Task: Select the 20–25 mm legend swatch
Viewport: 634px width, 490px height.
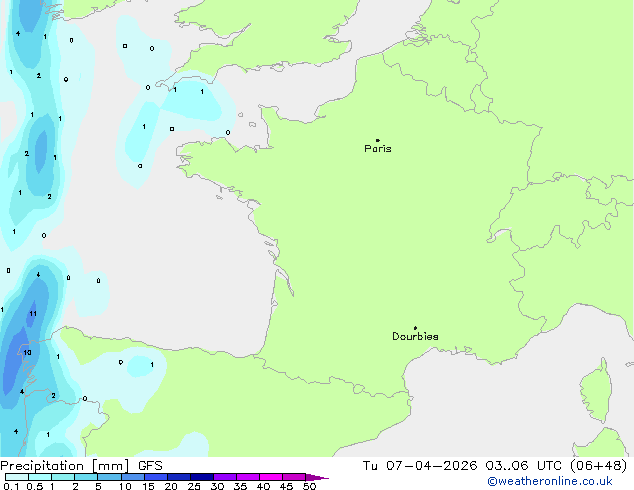Action: coord(178,477)
